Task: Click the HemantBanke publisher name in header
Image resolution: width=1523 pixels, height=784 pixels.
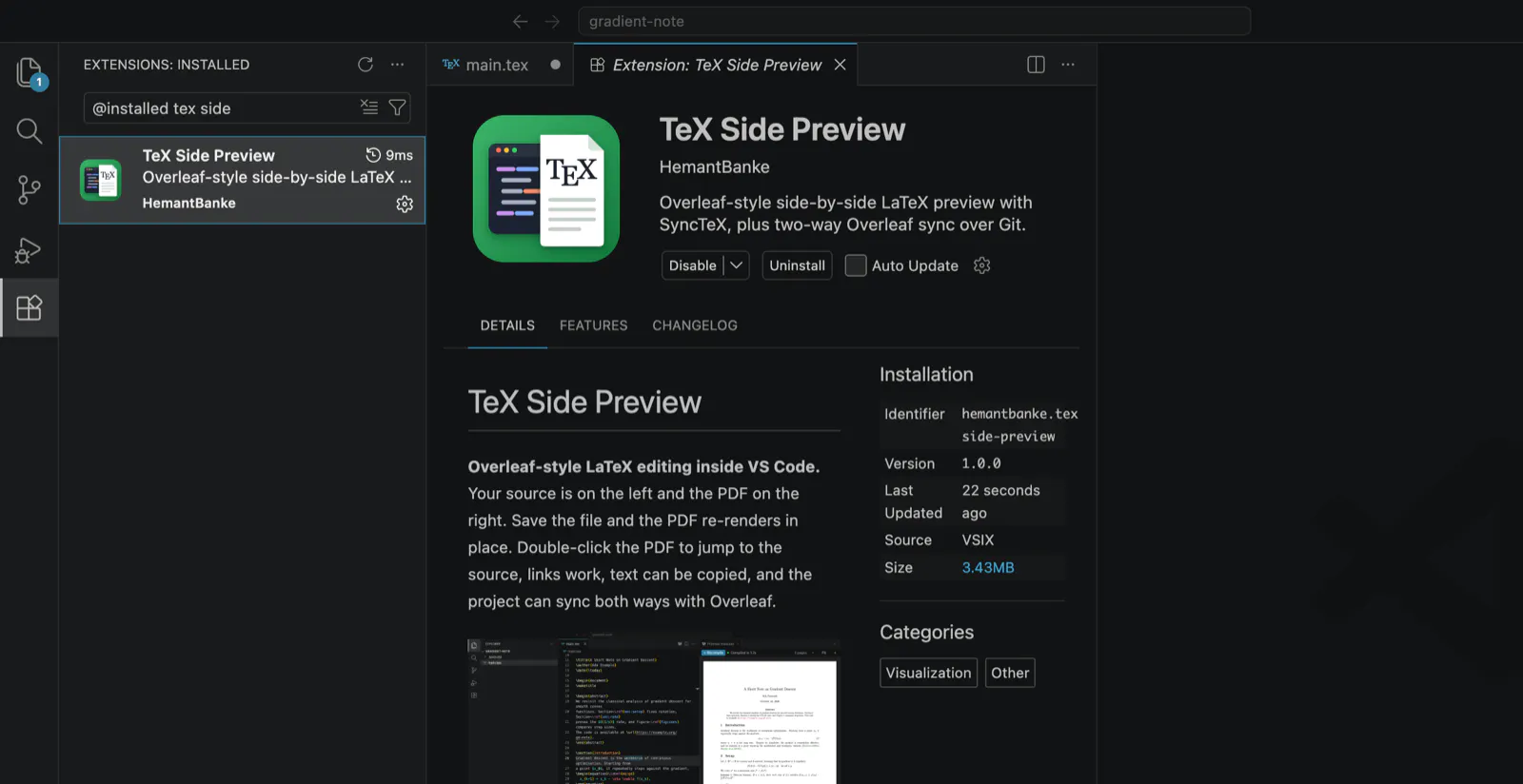Action: [x=715, y=167]
